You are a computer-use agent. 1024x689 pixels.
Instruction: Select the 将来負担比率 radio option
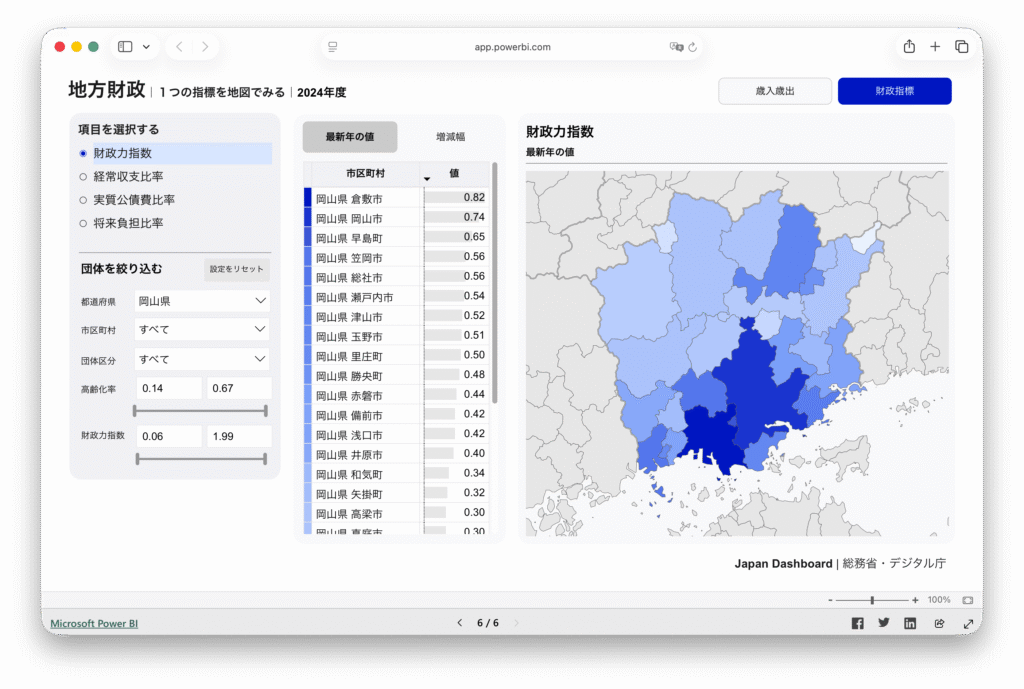[83, 223]
